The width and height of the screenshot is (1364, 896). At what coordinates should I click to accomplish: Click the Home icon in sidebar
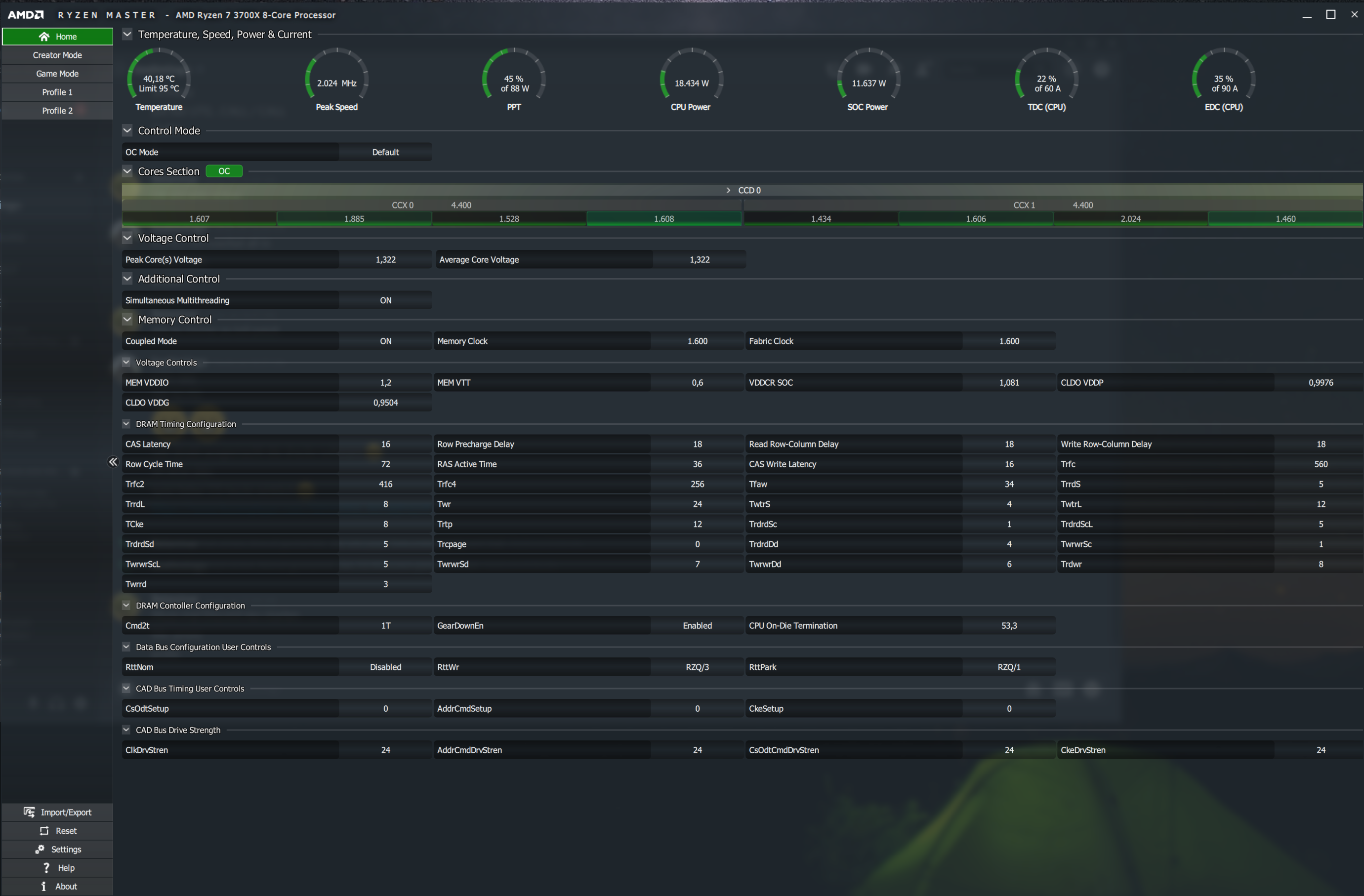pos(44,37)
